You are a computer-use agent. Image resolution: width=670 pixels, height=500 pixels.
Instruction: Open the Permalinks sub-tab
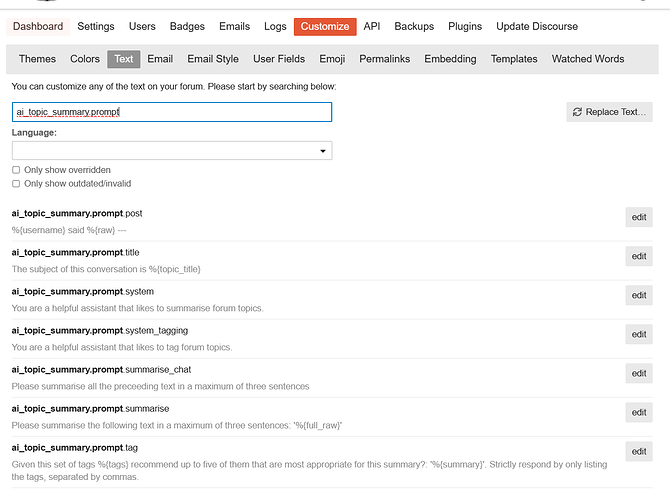[x=385, y=59]
